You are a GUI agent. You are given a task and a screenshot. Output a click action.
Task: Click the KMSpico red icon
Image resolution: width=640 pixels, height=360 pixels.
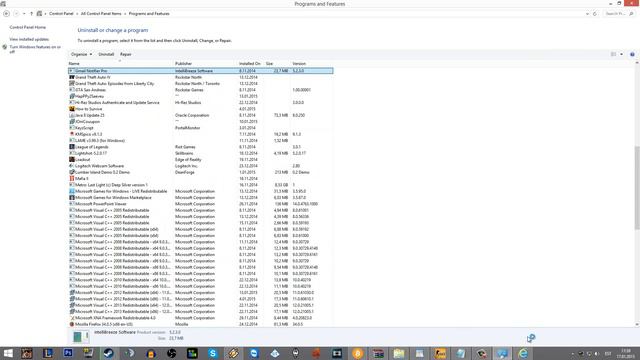pyautogui.click(x=72, y=134)
